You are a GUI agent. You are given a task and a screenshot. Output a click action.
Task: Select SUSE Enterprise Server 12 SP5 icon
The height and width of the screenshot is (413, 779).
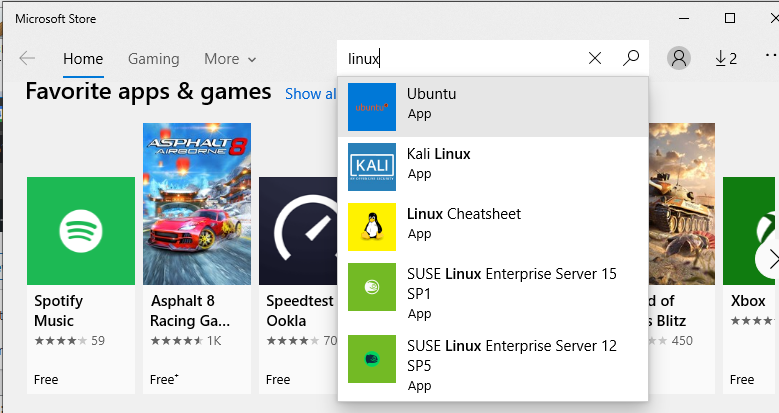[x=372, y=359]
